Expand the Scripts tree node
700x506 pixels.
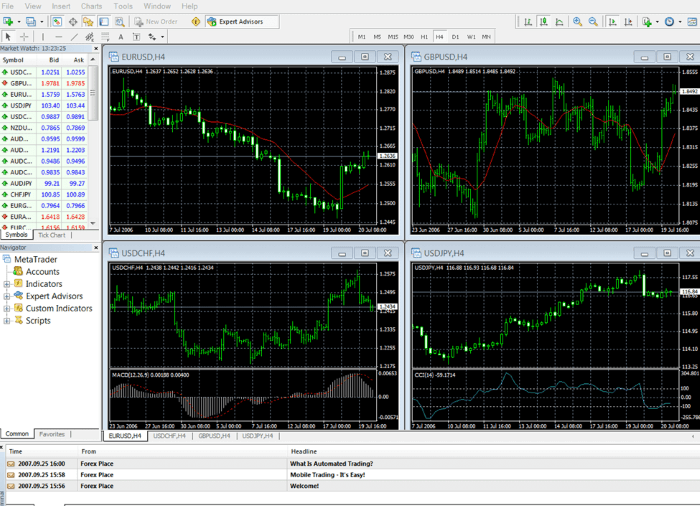coord(7,321)
